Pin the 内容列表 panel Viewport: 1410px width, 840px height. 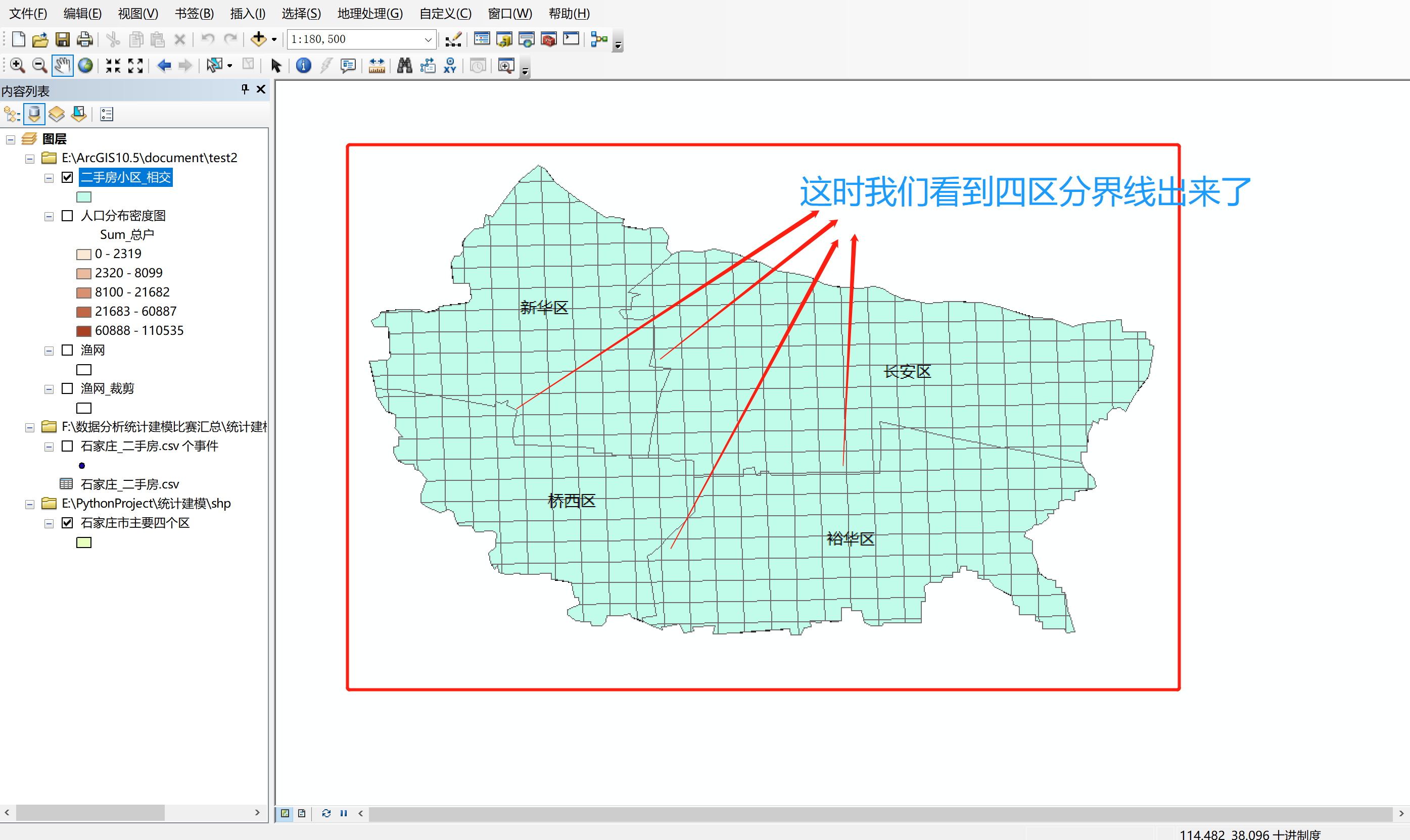tap(245, 89)
